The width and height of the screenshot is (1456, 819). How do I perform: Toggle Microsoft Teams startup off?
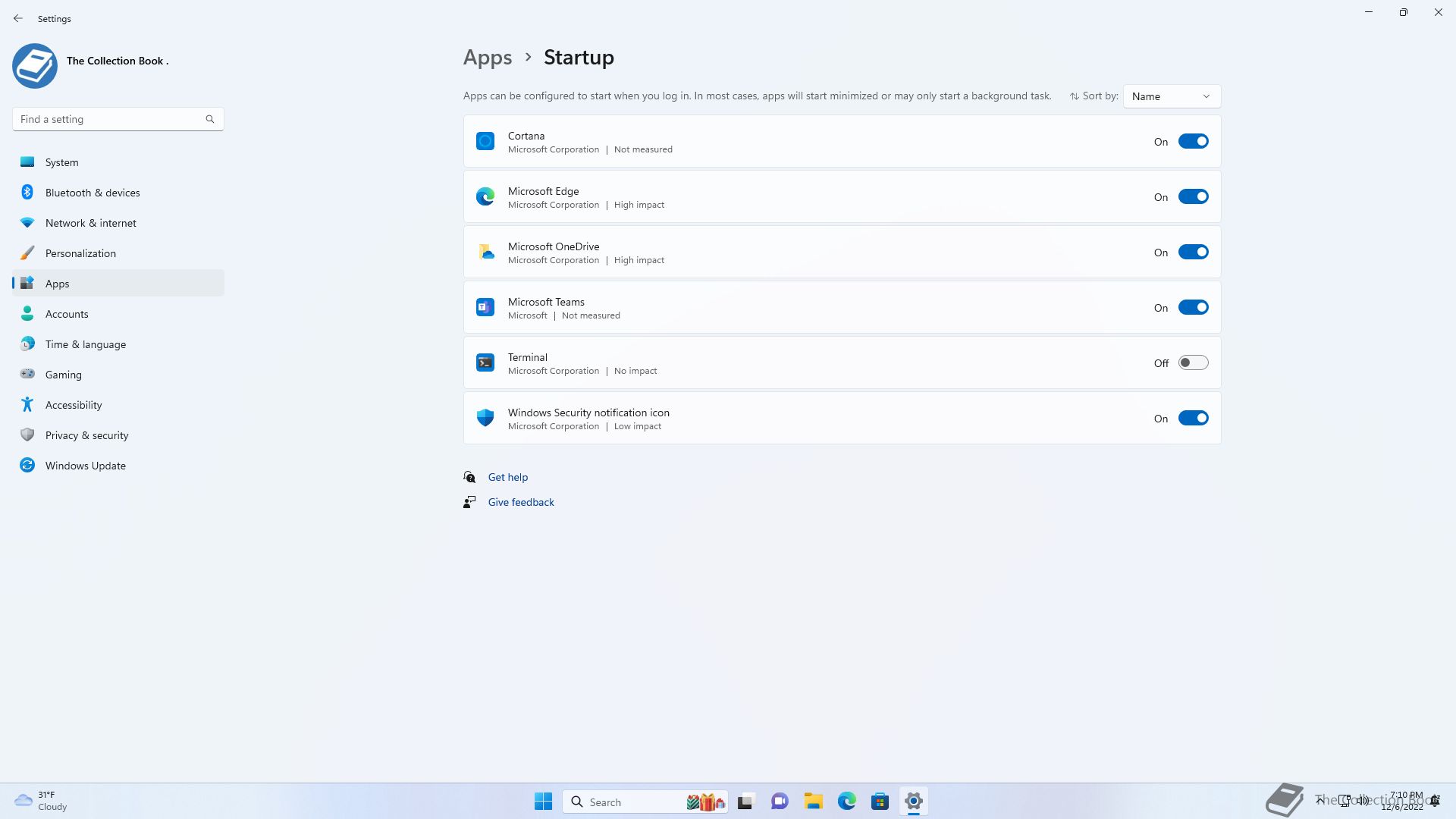(1193, 307)
